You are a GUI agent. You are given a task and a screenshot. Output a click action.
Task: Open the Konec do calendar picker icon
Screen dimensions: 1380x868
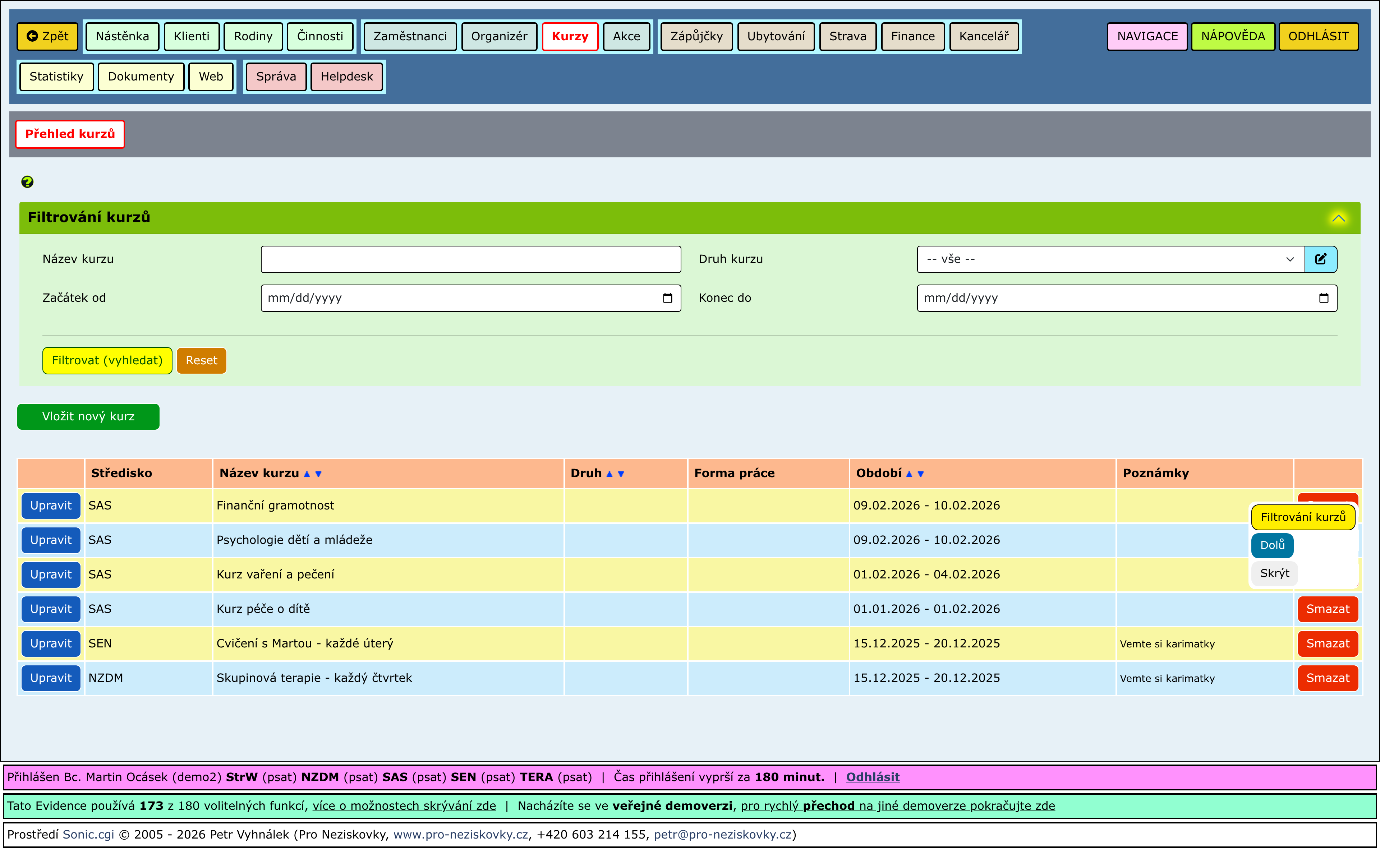pos(1323,298)
